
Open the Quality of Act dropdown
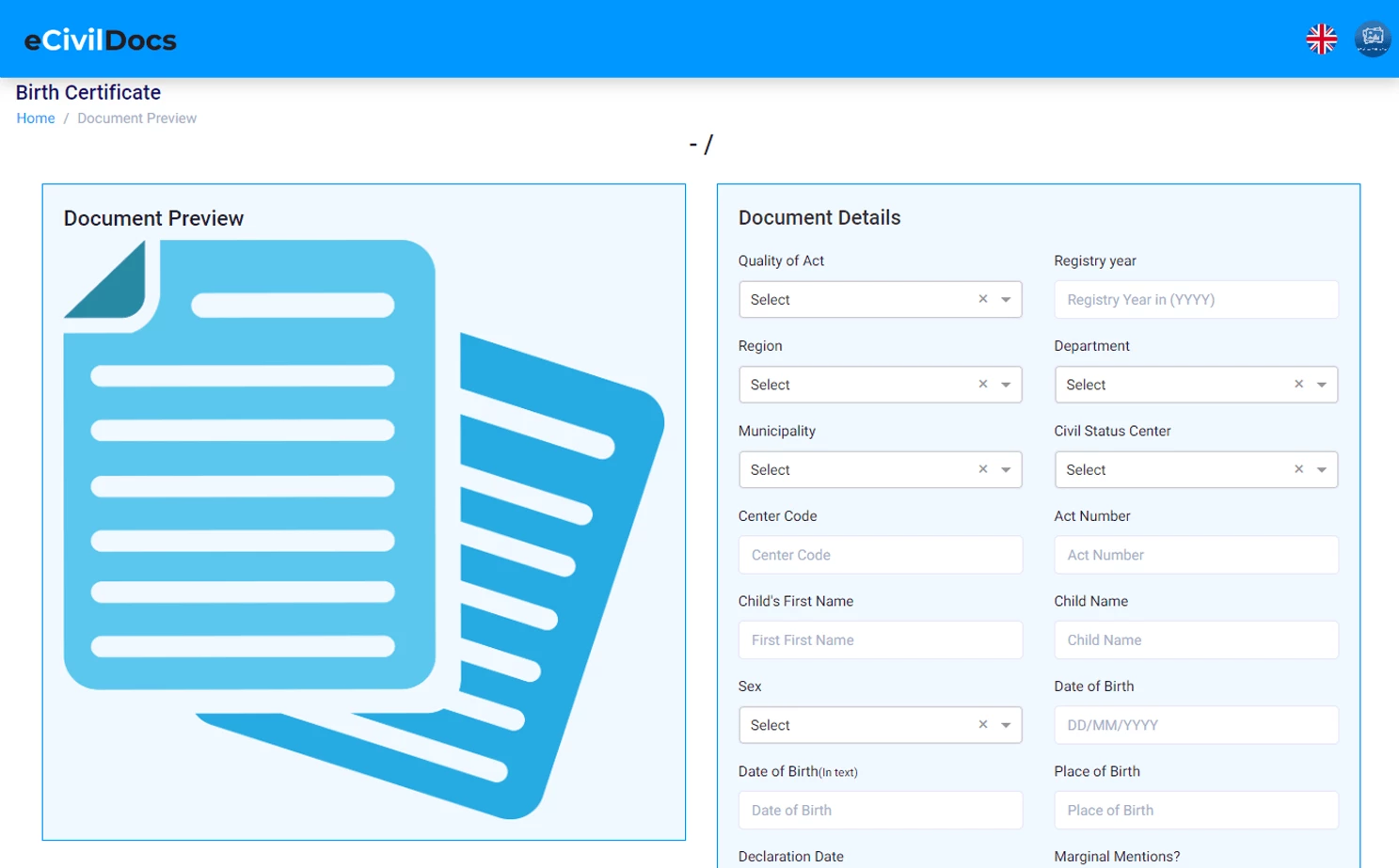1006,299
